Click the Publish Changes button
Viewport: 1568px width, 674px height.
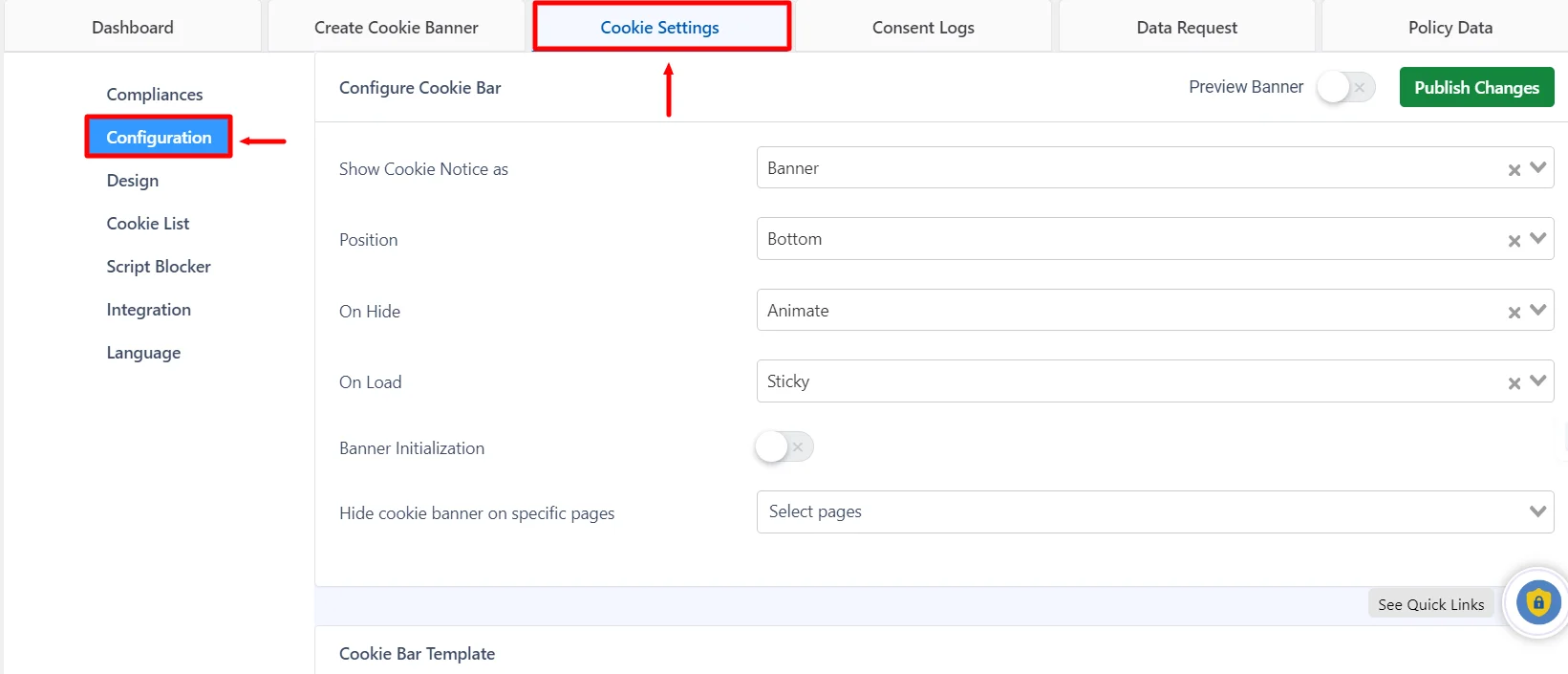point(1477,87)
